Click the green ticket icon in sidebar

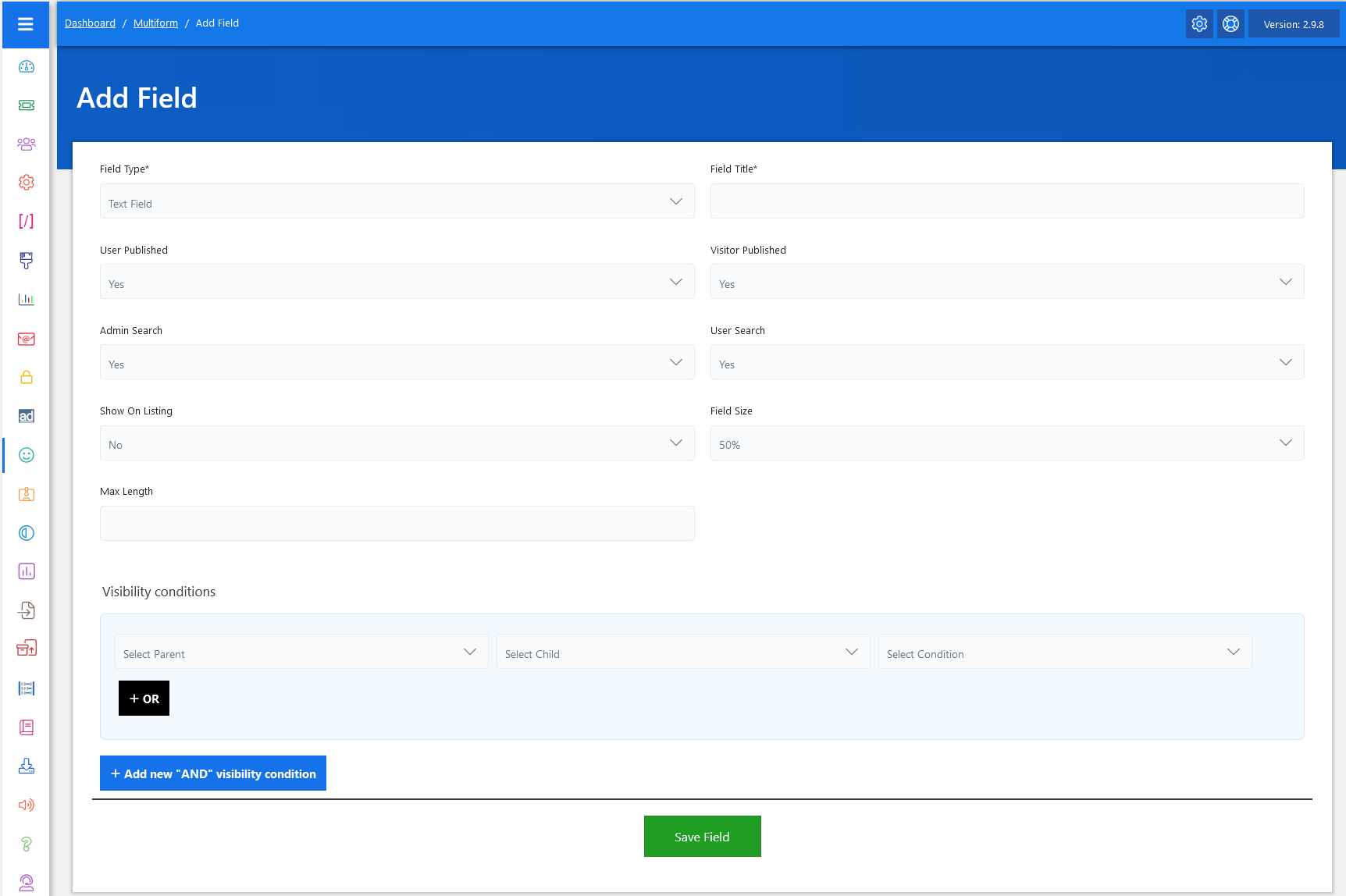[x=27, y=105]
